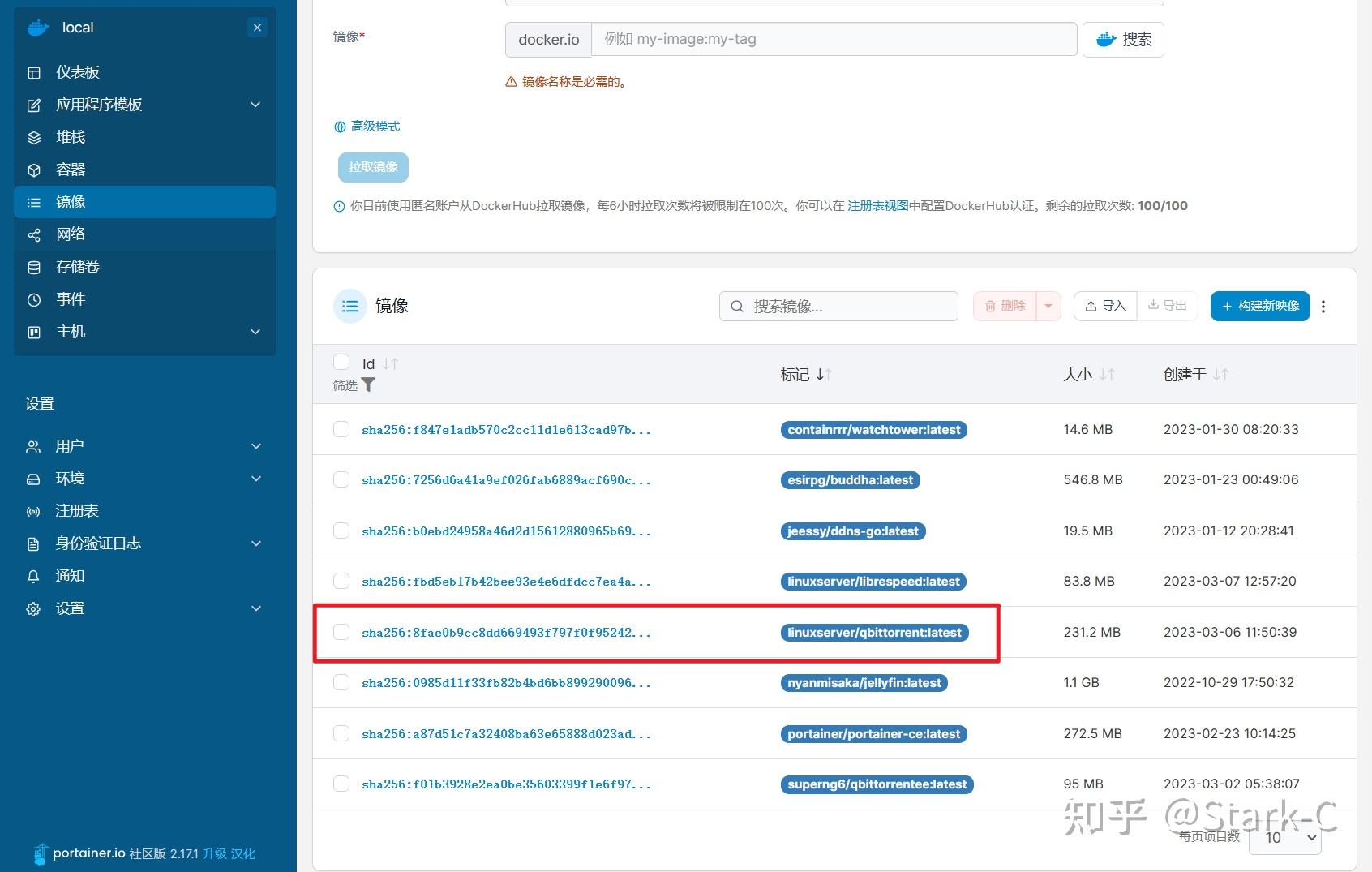Open the Id column 筛选 filter icon
This screenshot has width=1372, height=872.
[x=369, y=385]
